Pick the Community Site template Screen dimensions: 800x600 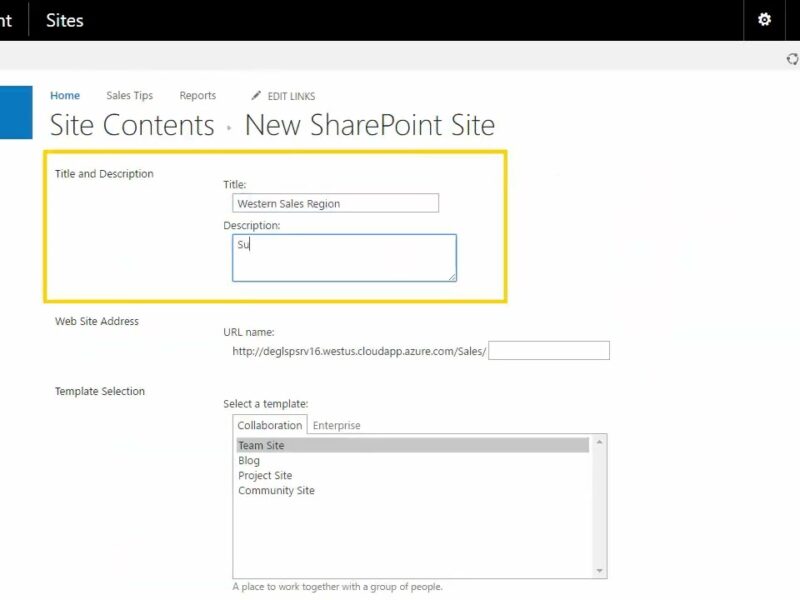pyautogui.click(x=276, y=491)
